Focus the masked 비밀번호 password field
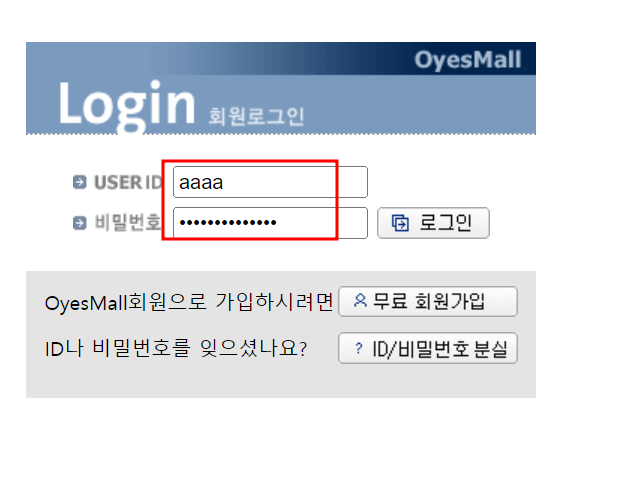Screen dimensions: 621x481 tap(270, 223)
